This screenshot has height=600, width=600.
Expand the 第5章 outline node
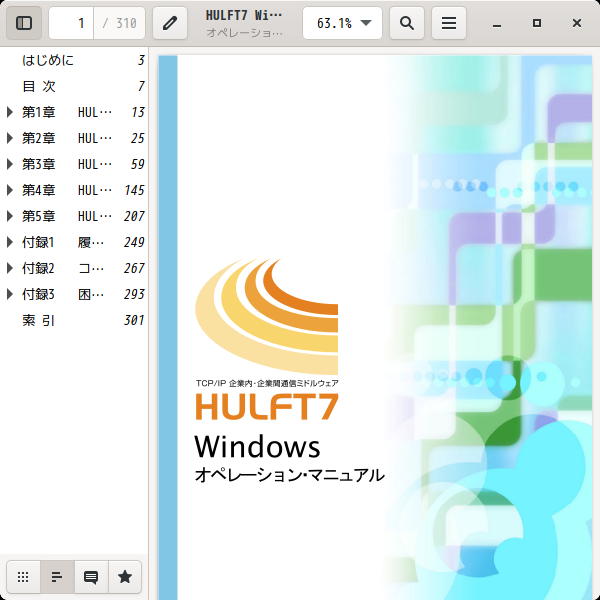tap(10, 216)
